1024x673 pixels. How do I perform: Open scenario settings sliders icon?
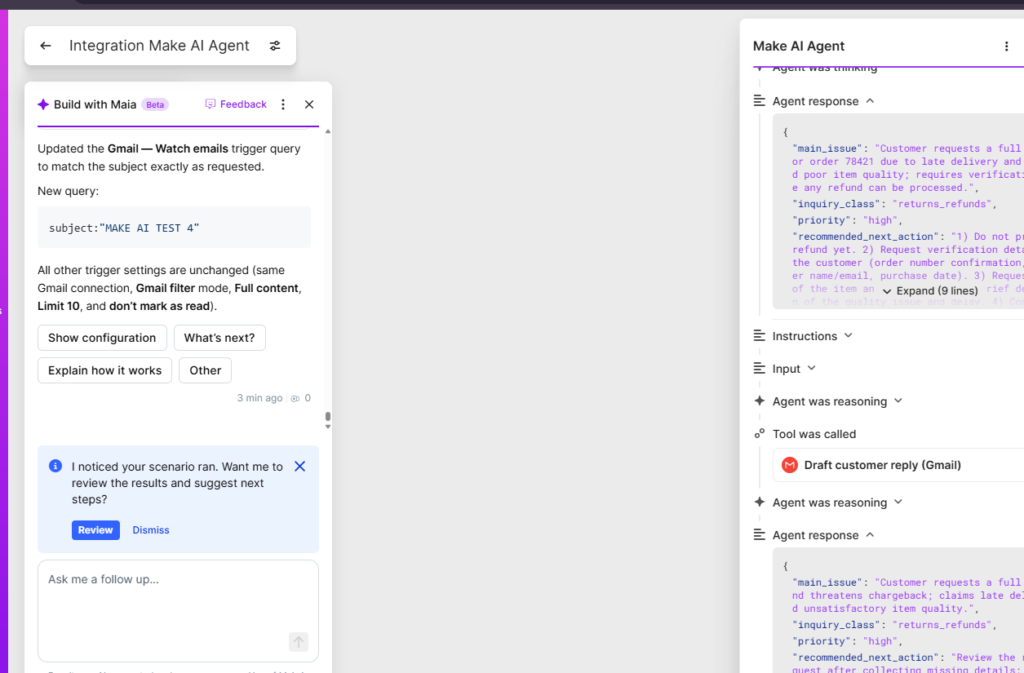point(275,46)
